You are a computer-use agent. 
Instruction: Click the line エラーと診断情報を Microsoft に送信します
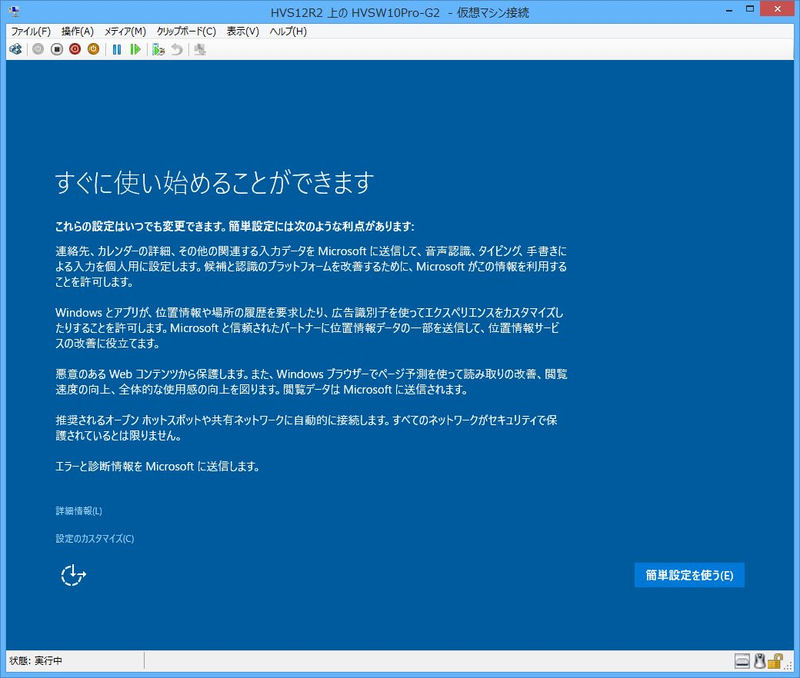click(157, 466)
